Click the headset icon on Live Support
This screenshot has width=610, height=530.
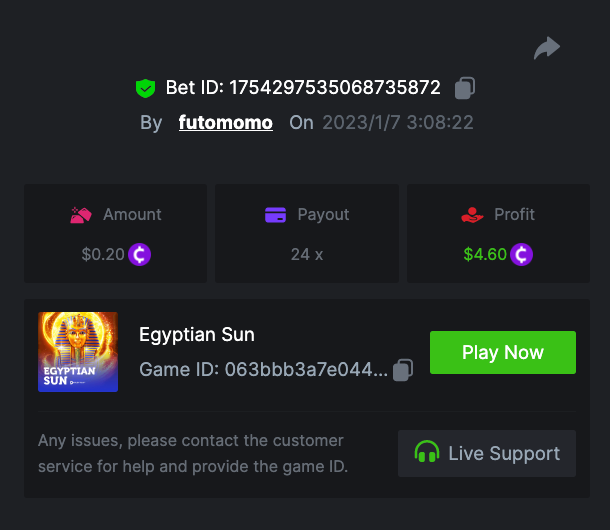(x=427, y=453)
